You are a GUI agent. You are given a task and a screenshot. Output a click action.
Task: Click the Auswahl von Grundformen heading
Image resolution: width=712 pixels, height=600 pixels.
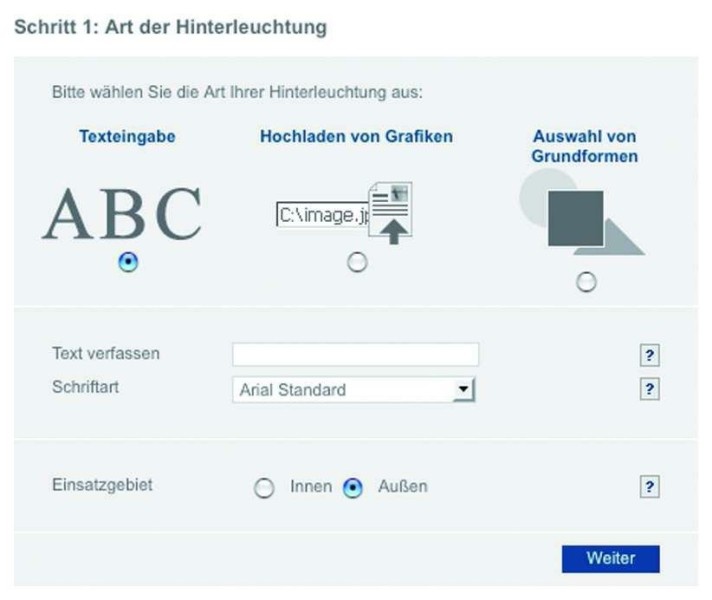585,146
